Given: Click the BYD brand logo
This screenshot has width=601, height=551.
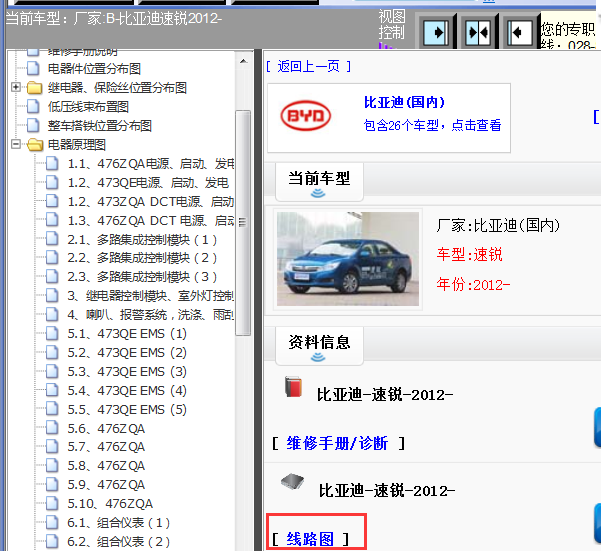Looking at the screenshot, I should (306, 115).
